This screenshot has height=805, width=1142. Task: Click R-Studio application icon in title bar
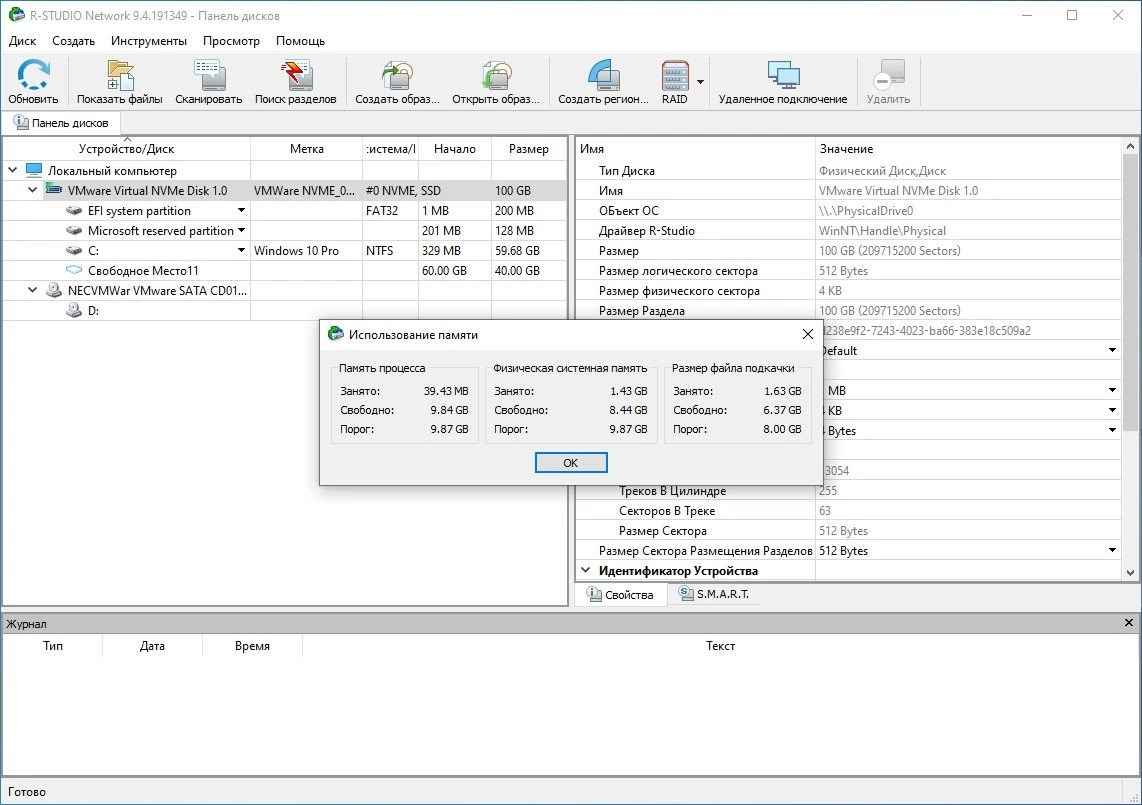[16, 15]
